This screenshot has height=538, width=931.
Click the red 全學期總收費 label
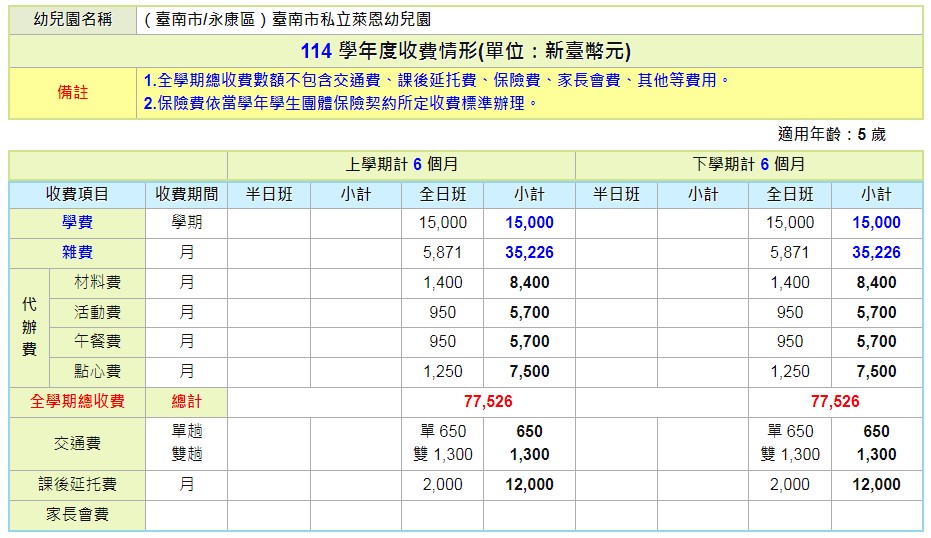pyautogui.click(x=77, y=402)
